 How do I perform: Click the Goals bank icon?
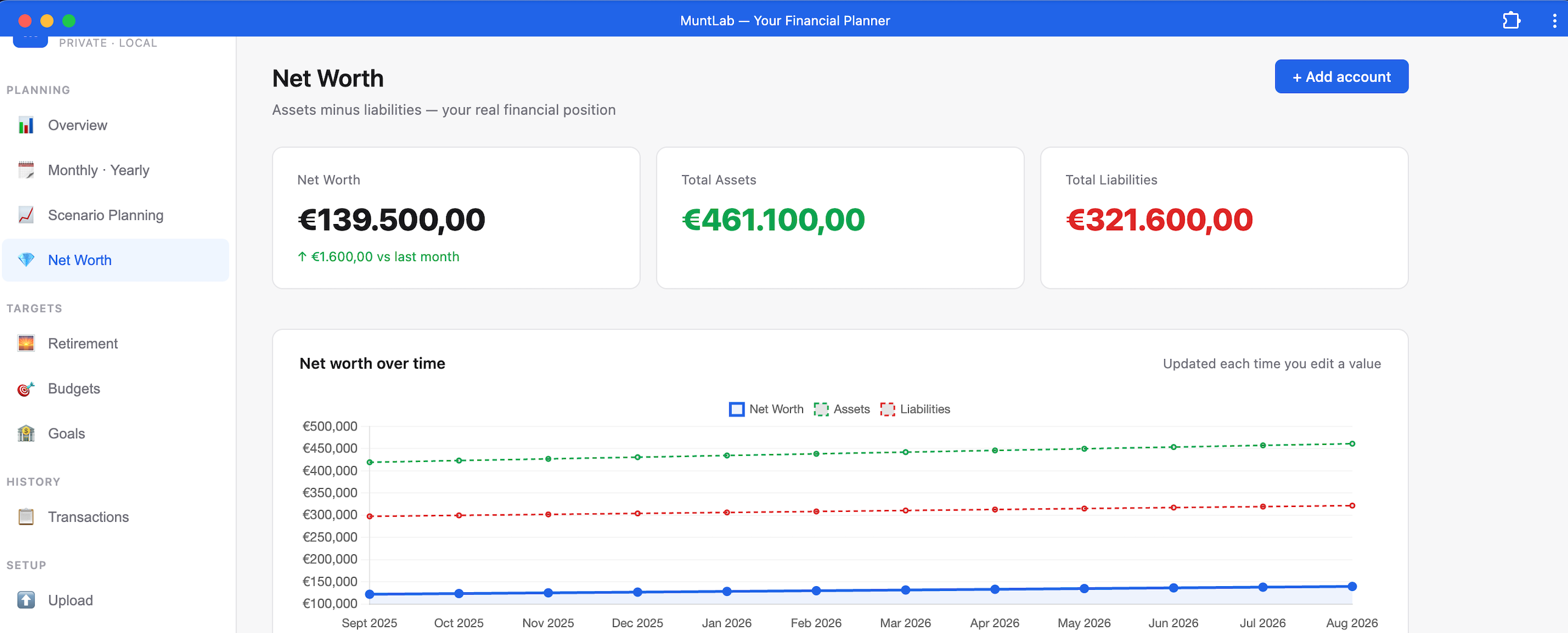[x=26, y=434]
